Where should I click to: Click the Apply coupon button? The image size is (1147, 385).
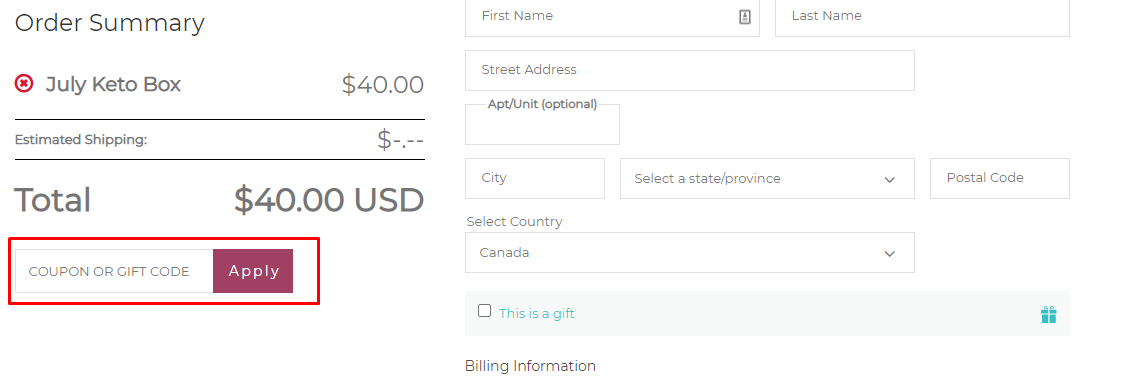point(253,271)
